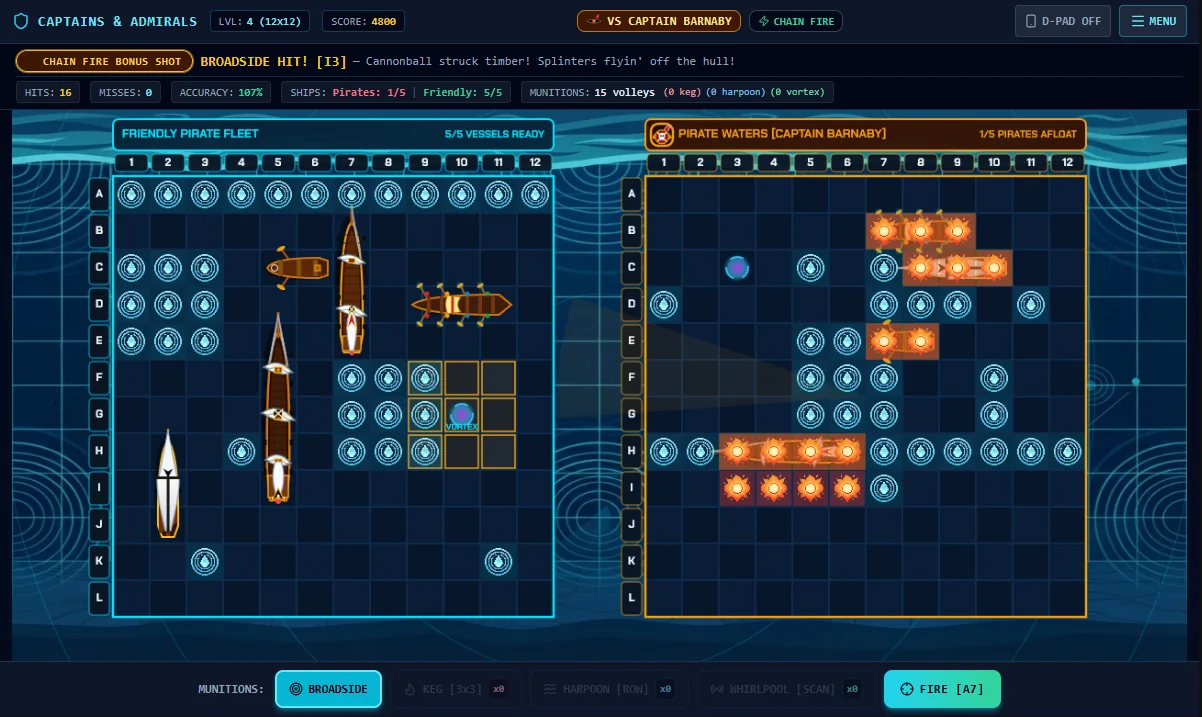Click the miss splash at Pirate Waters I7
The height and width of the screenshot is (717, 1202).
[x=884, y=489]
